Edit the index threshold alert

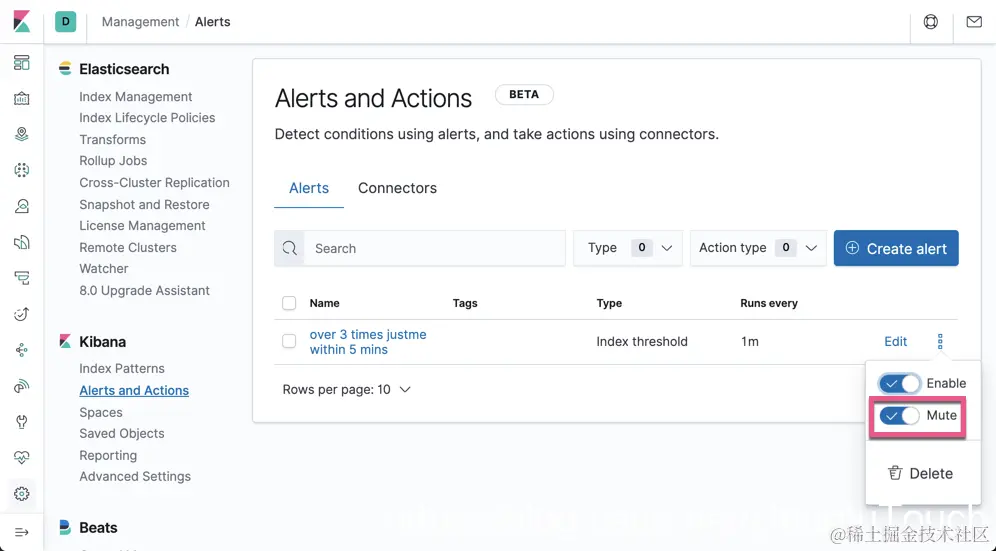point(896,341)
